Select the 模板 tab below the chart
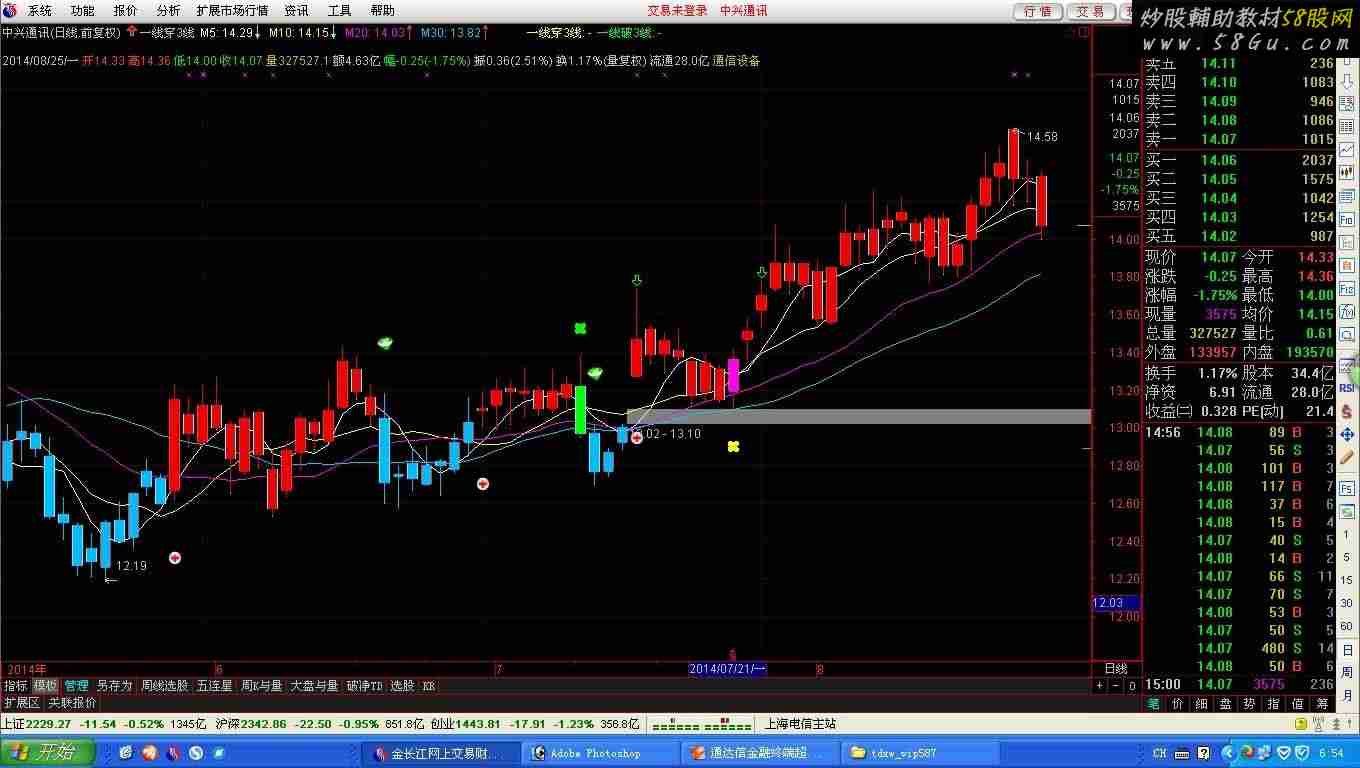 click(45, 686)
